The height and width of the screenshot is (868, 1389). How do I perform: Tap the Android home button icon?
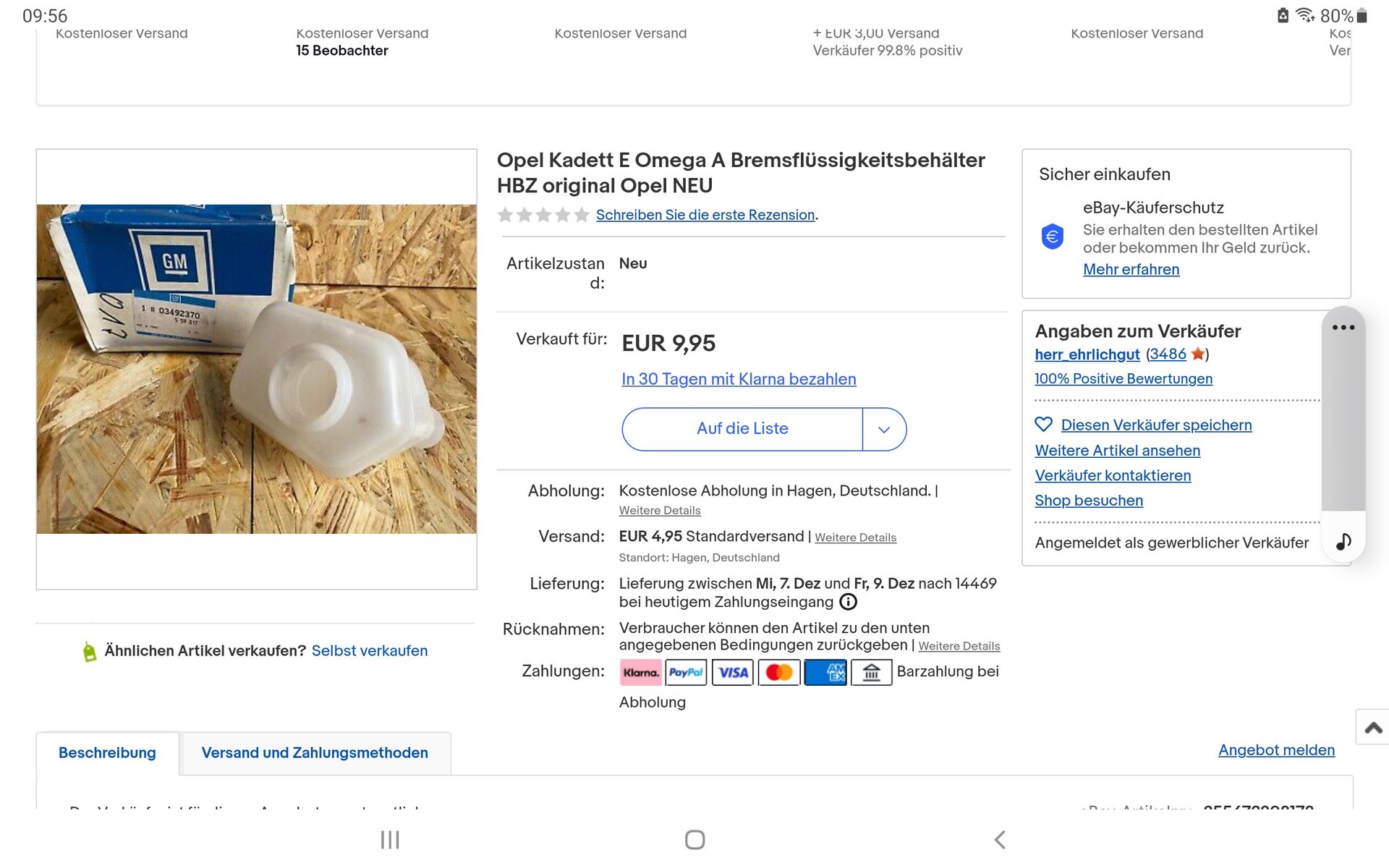(694, 840)
